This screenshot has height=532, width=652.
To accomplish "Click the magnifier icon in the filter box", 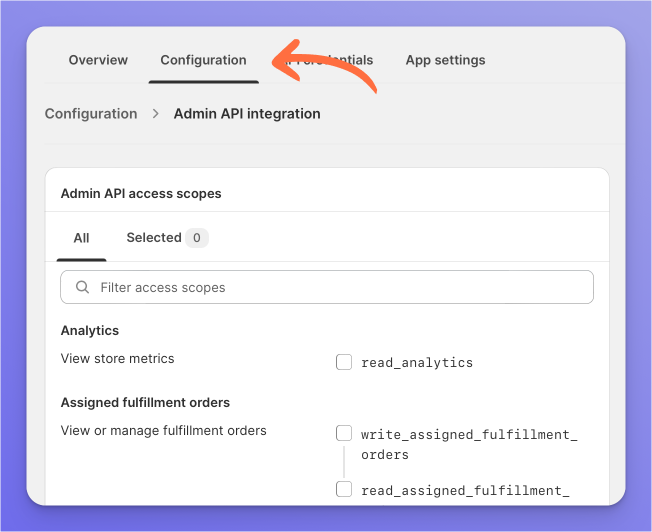I will coord(82,288).
